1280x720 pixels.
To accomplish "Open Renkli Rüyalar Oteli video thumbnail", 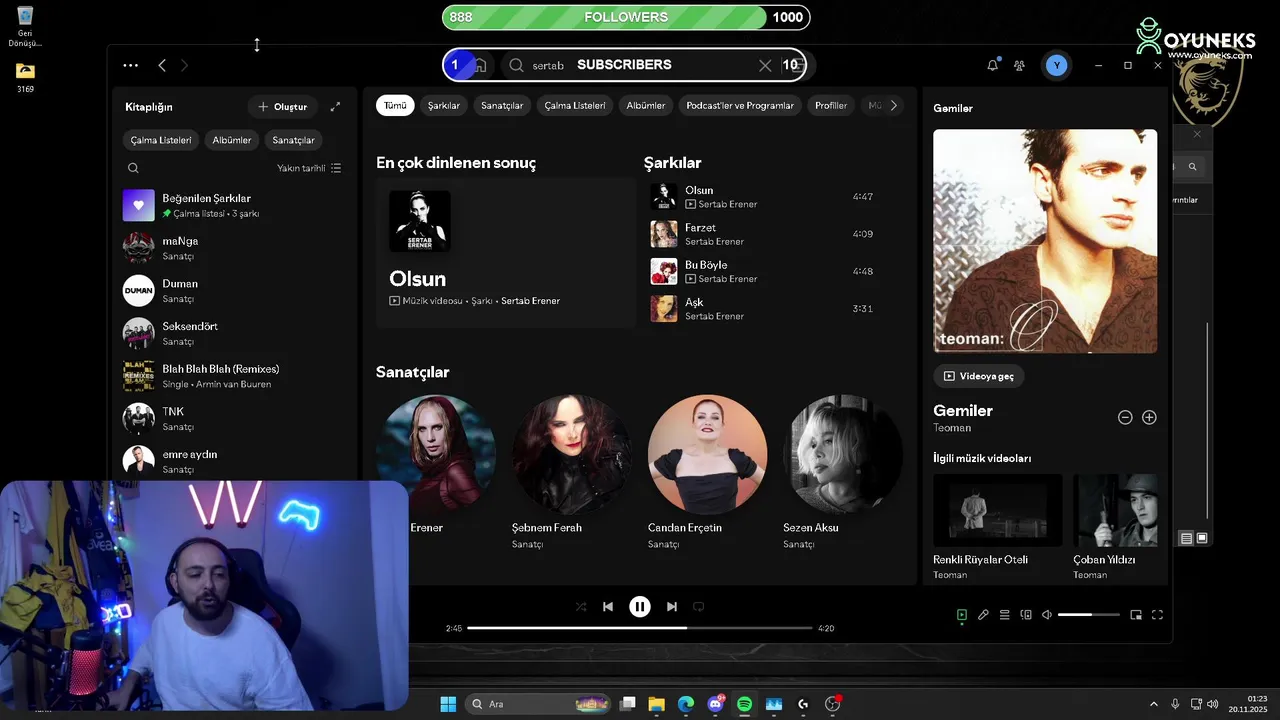I will (x=998, y=510).
